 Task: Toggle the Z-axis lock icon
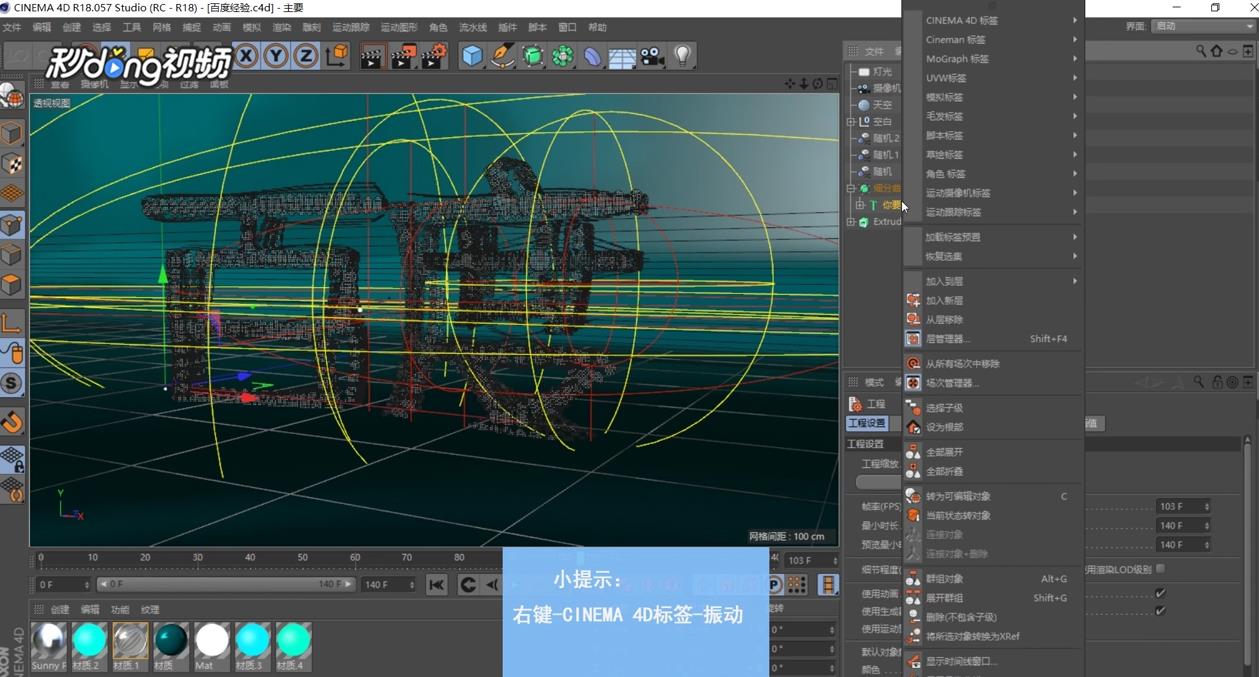point(306,56)
